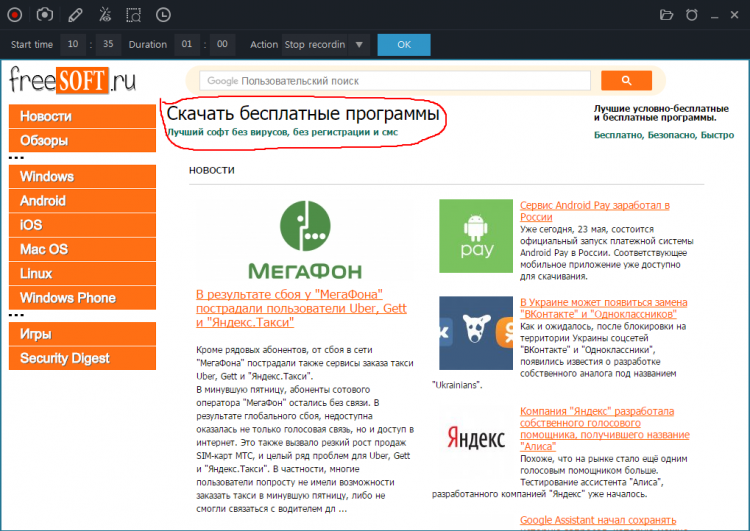Confirm schedule with OK button
This screenshot has height=531, width=750.
pyautogui.click(x=404, y=45)
